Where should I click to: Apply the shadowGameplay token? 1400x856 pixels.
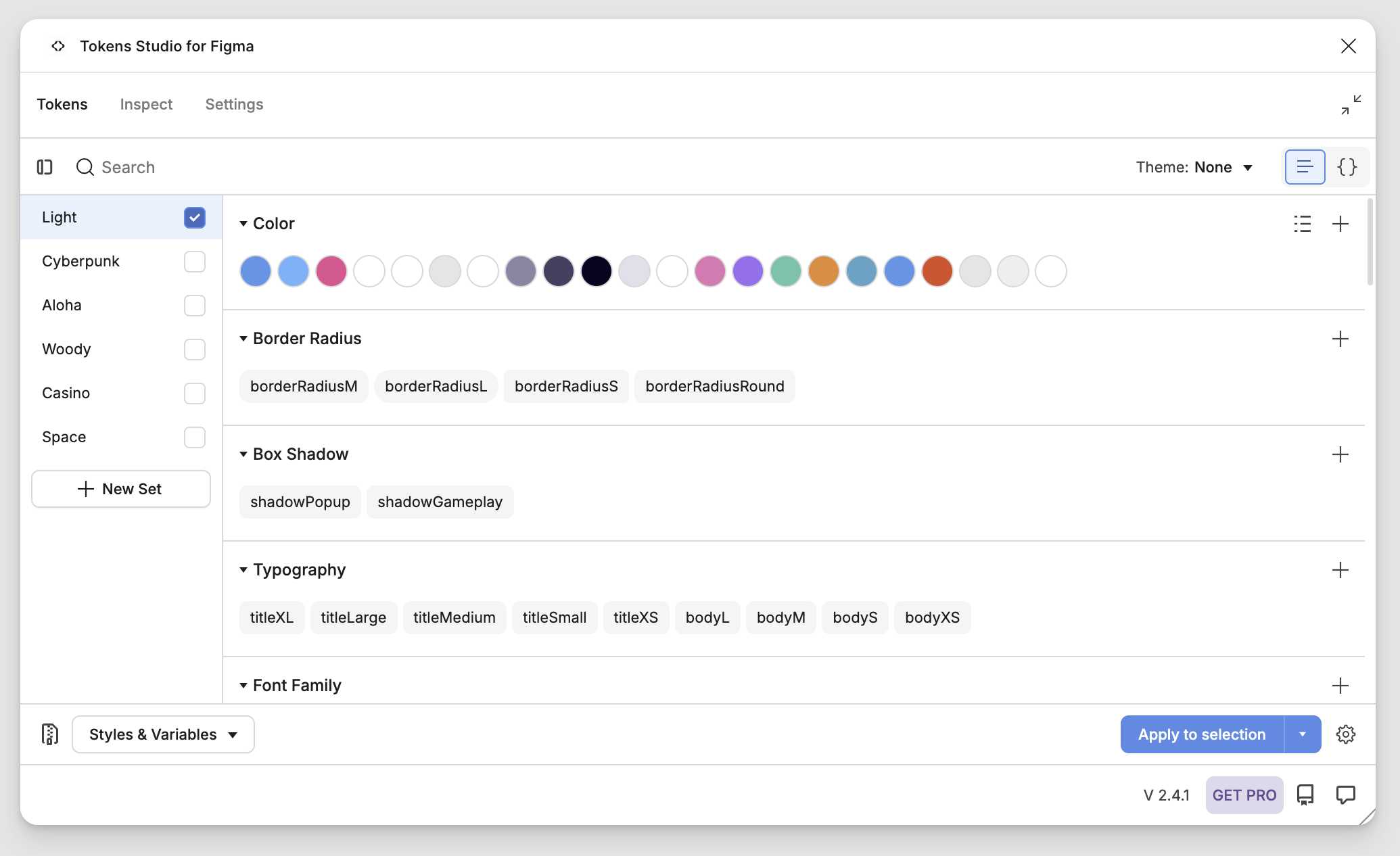tap(440, 502)
